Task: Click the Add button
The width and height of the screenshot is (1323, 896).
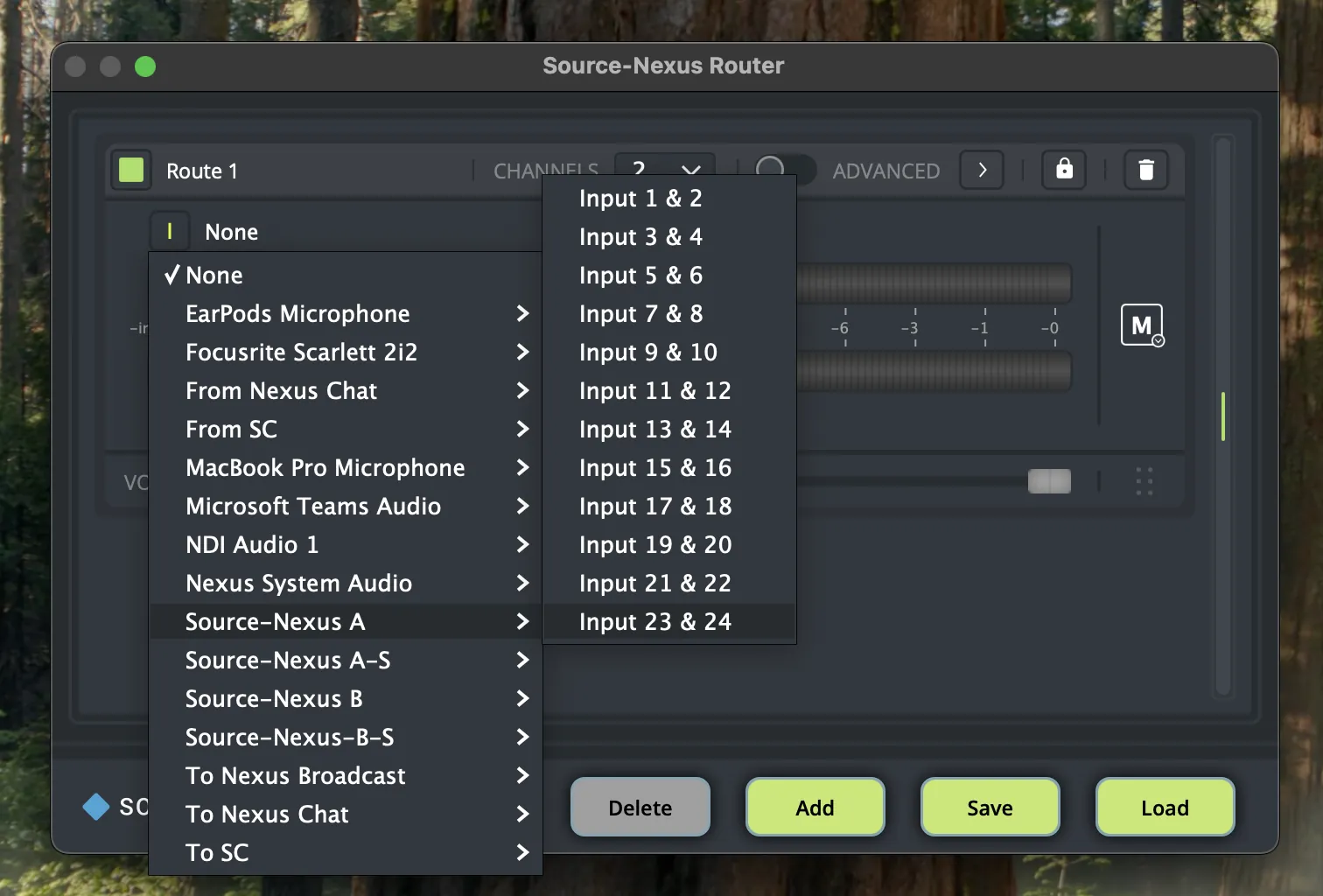Action: pos(815,807)
